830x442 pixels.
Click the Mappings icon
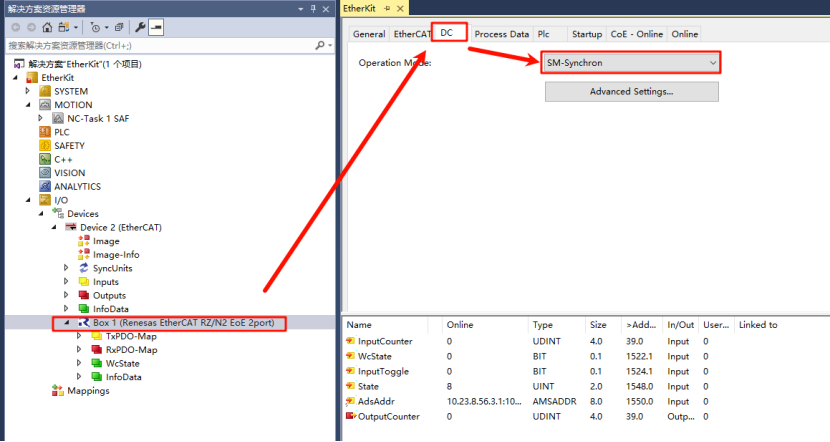pos(58,391)
